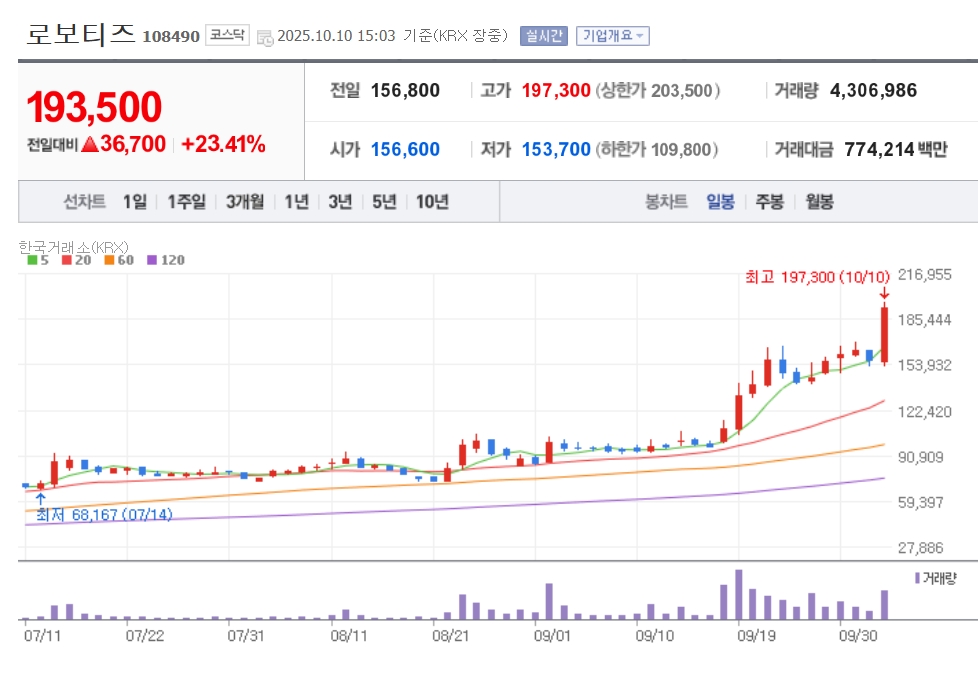Select the 주봉 weekly candle chart
This screenshot has height=687, width=978.
click(x=770, y=202)
